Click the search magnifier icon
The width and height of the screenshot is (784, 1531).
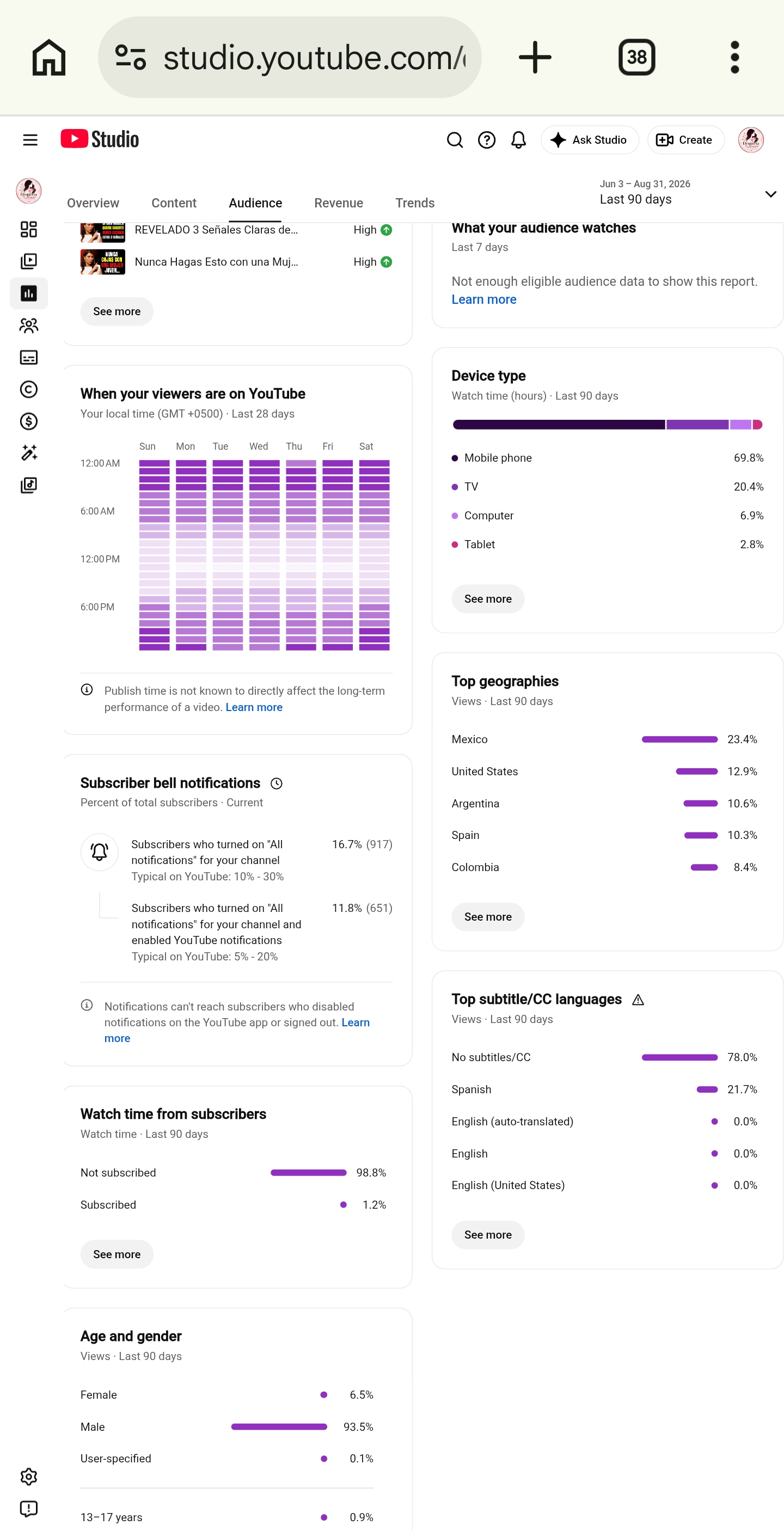coord(455,140)
